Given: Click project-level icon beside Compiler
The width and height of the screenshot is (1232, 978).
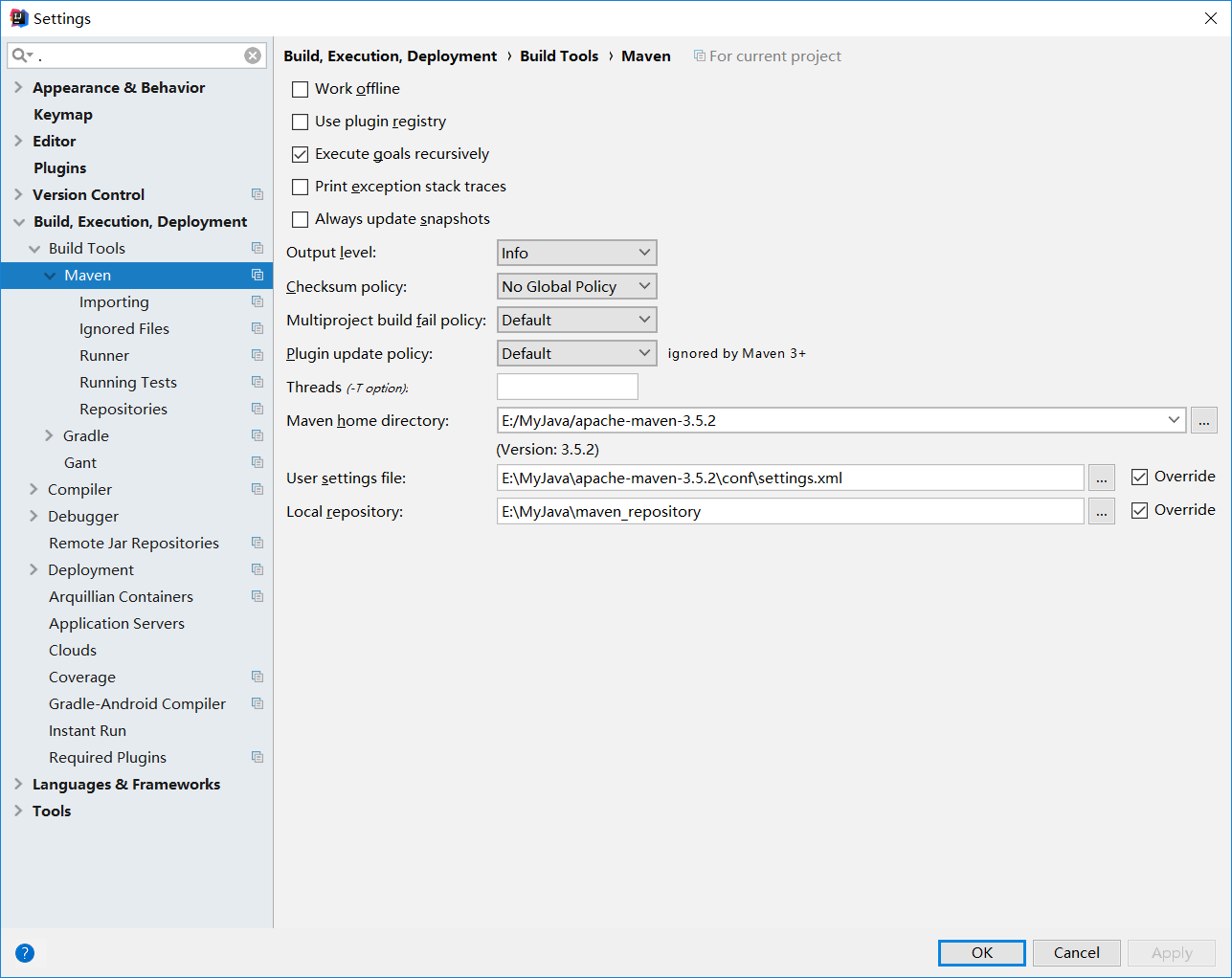Looking at the screenshot, I should (x=258, y=489).
